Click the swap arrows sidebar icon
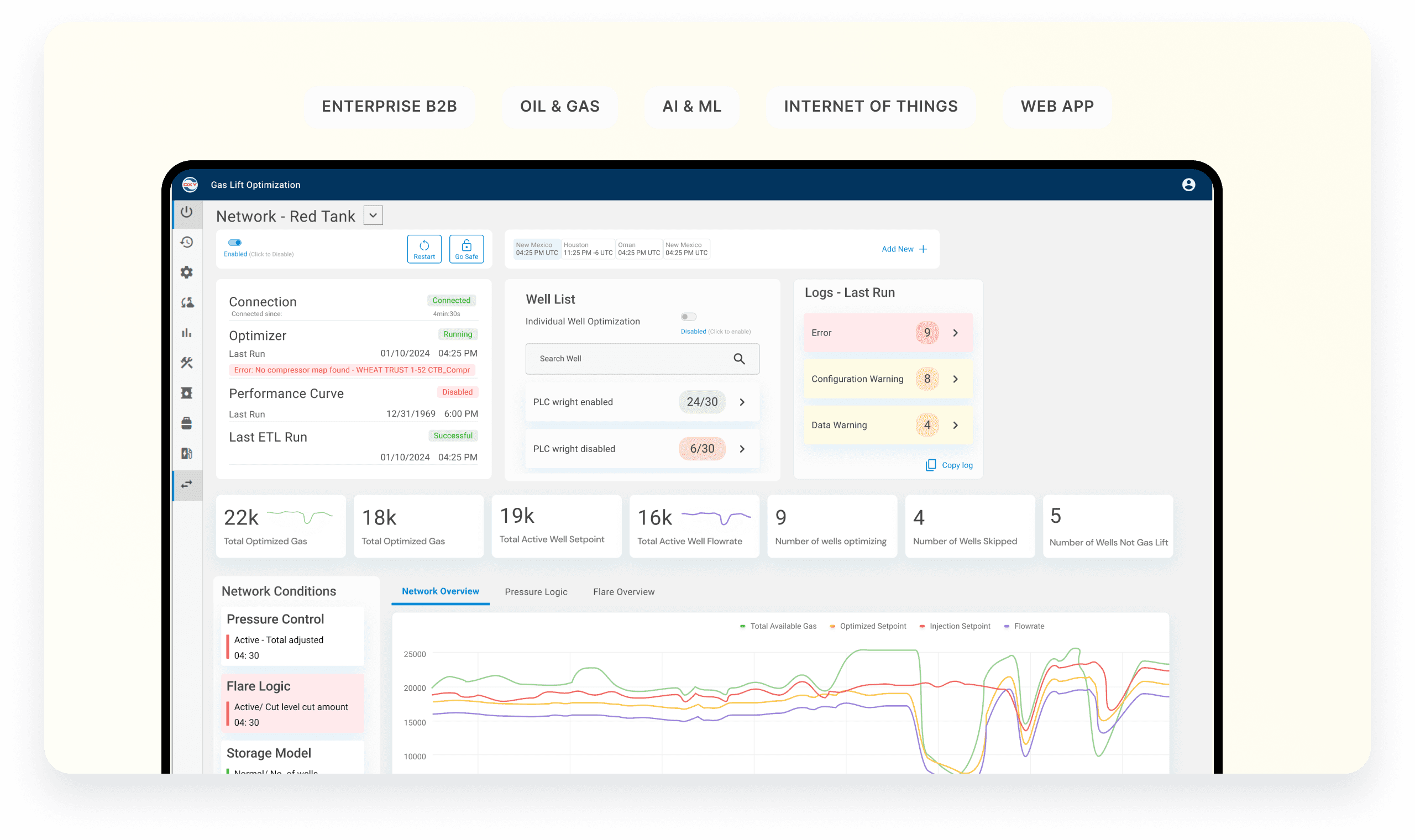The image size is (1415, 840). [x=187, y=485]
